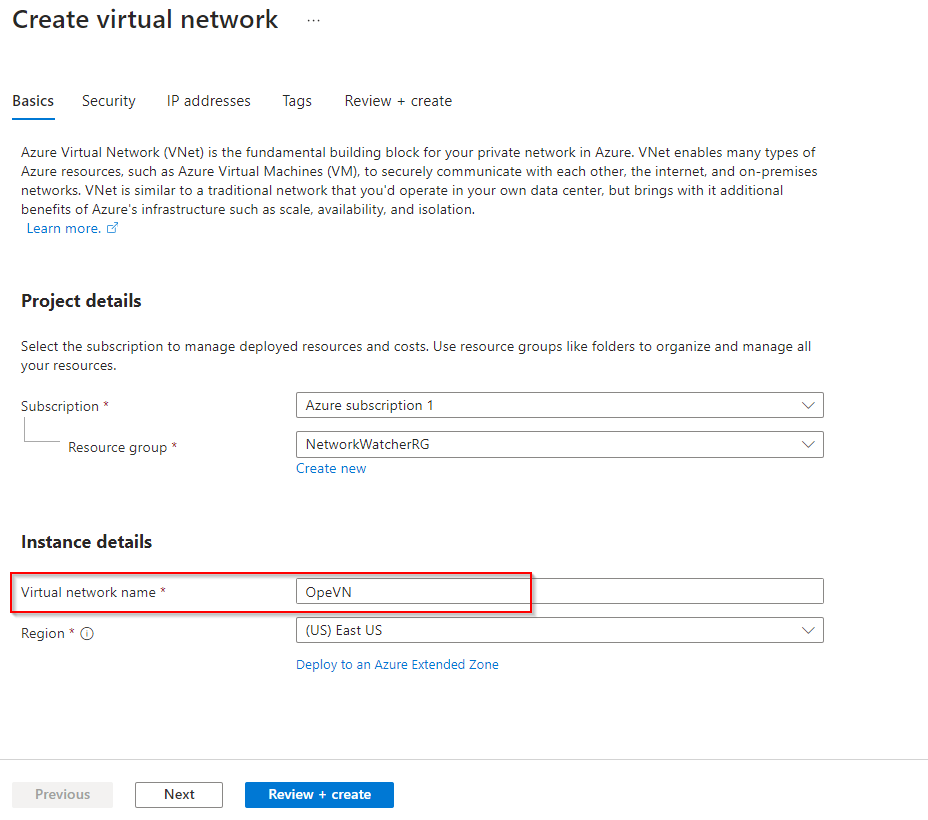Click the Region info icon
Image resolution: width=928 pixels, height=820 pixels.
(87, 634)
